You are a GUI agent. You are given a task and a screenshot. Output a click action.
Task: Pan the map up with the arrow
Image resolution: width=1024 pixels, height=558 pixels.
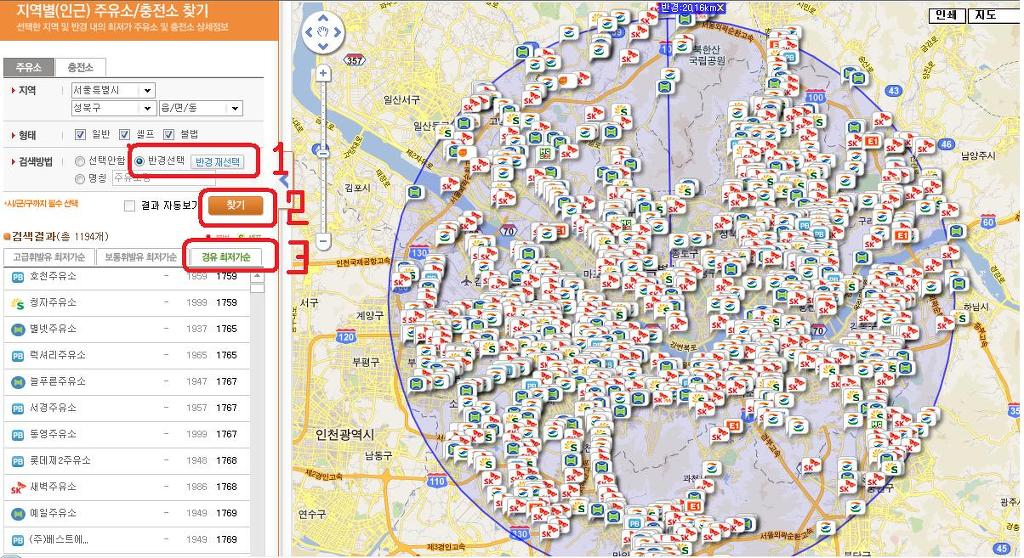(323, 17)
